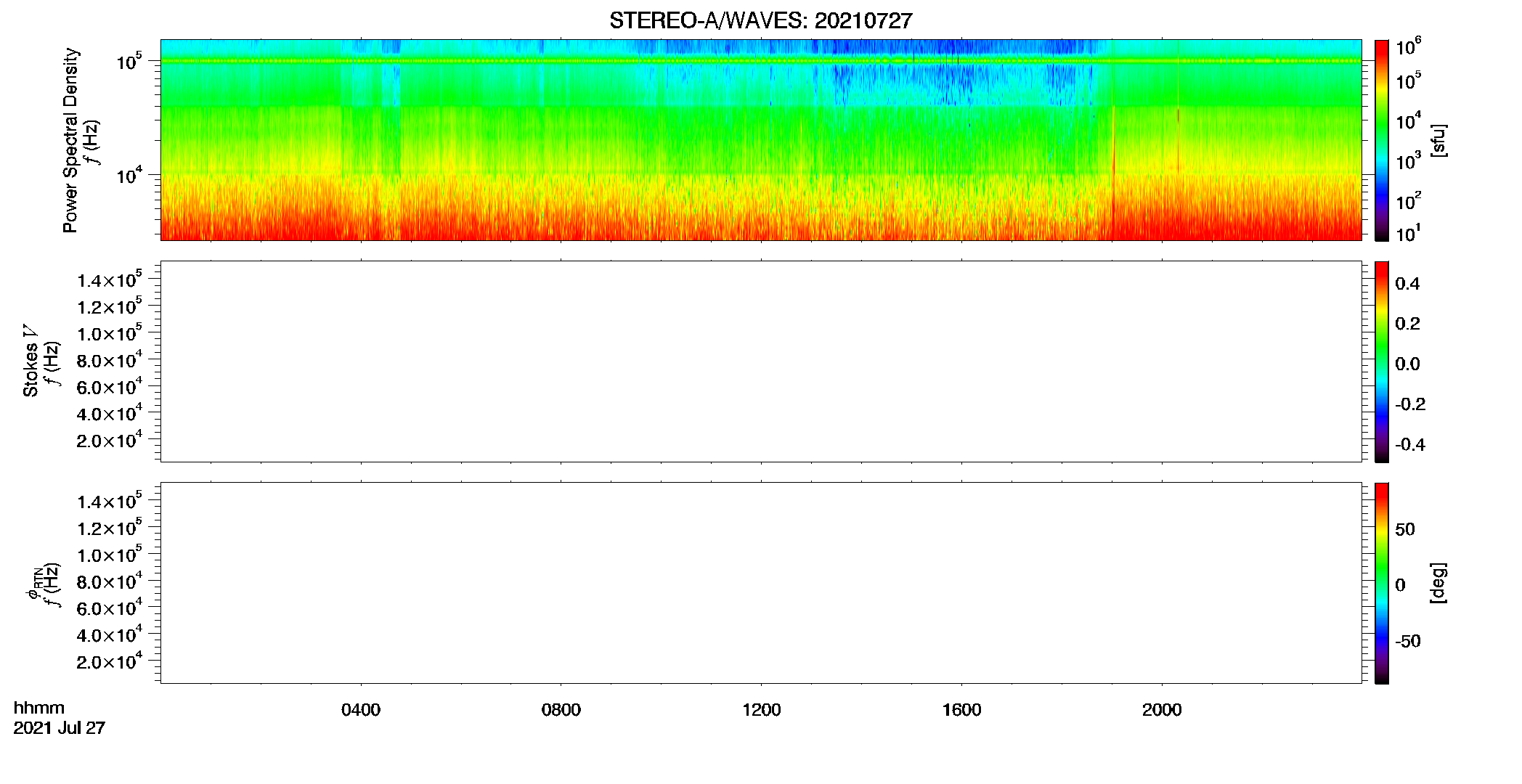
Task: Click the degree colorbar beside the bottom panel
Action: (1382, 583)
